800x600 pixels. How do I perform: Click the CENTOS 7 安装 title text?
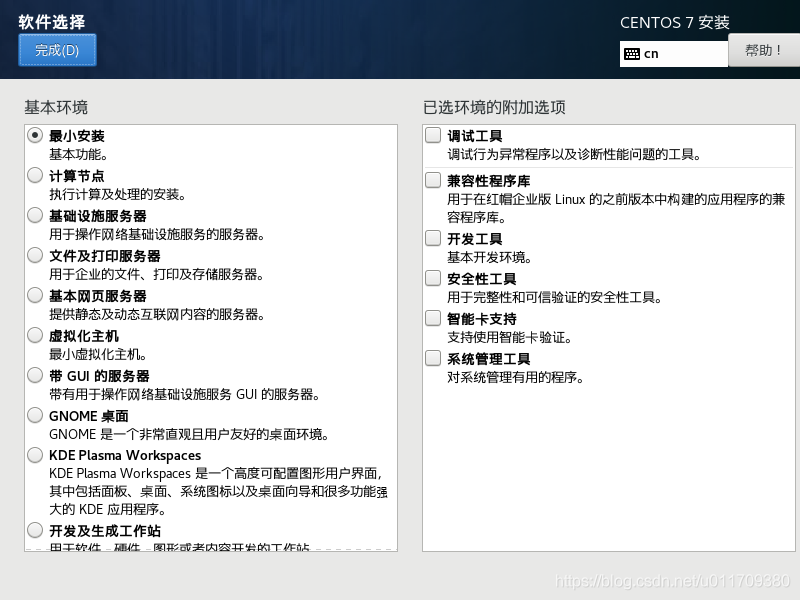click(x=674, y=22)
